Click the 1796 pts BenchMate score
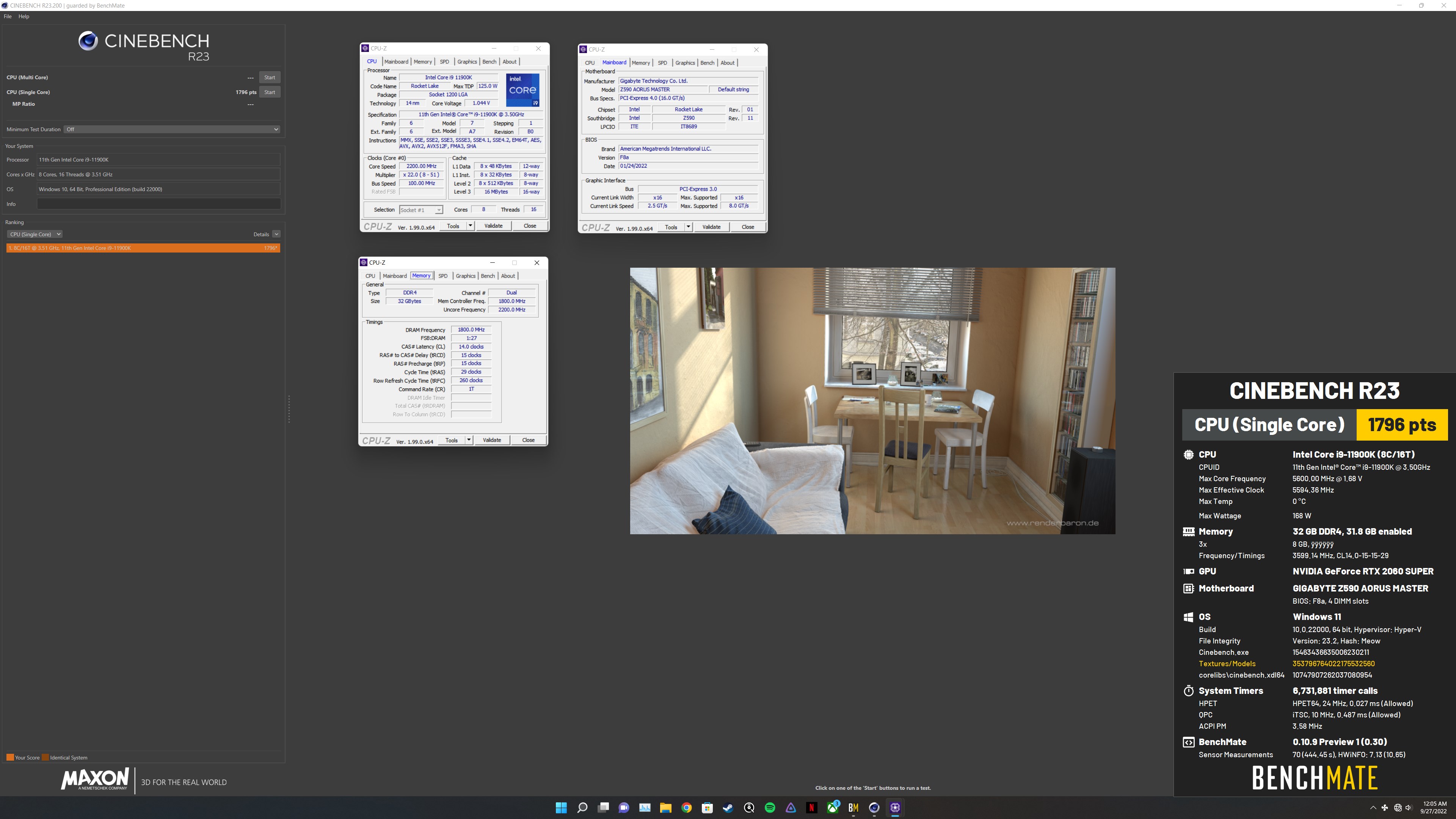The height and width of the screenshot is (819, 1456). [x=1402, y=425]
